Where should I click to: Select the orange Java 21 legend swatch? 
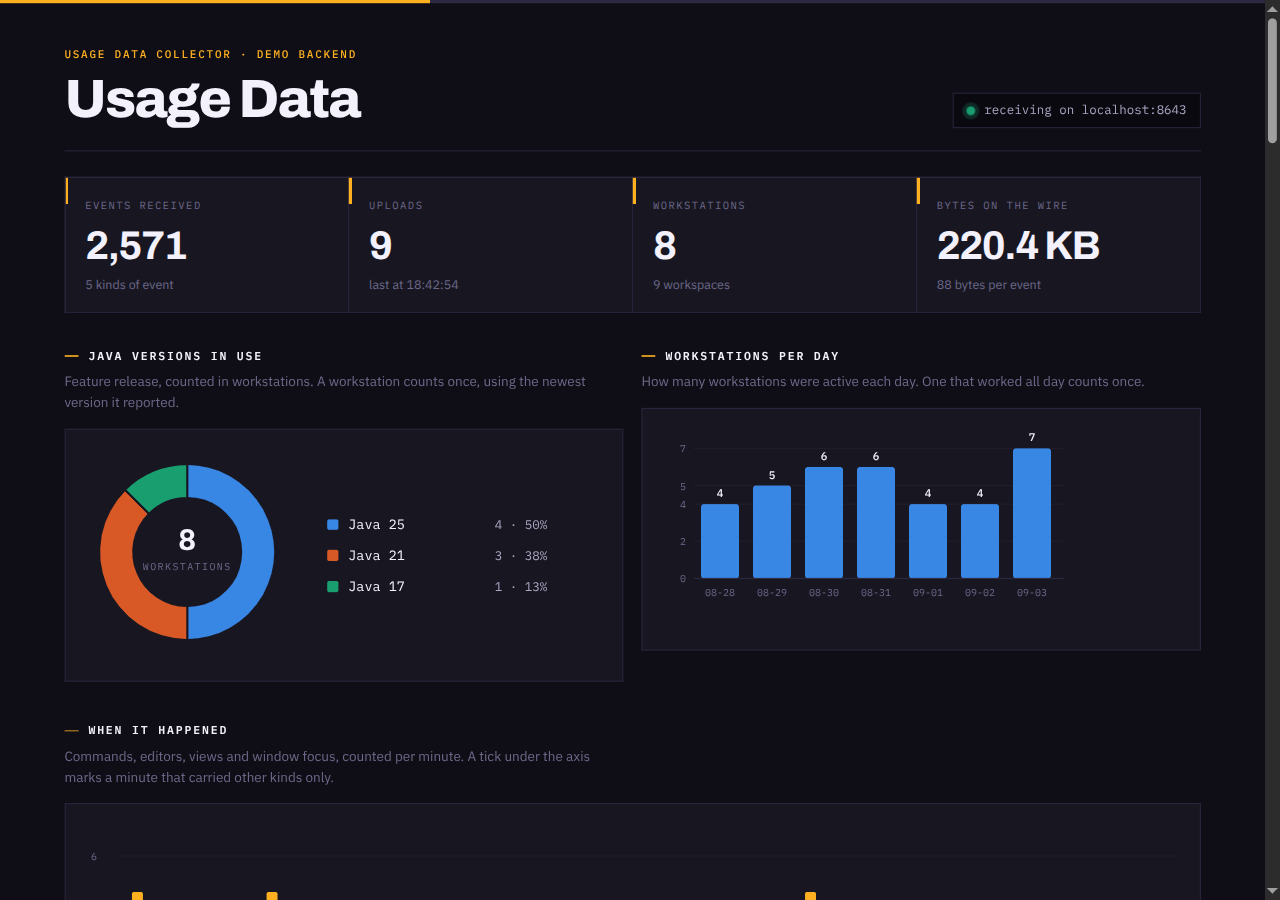click(x=333, y=556)
